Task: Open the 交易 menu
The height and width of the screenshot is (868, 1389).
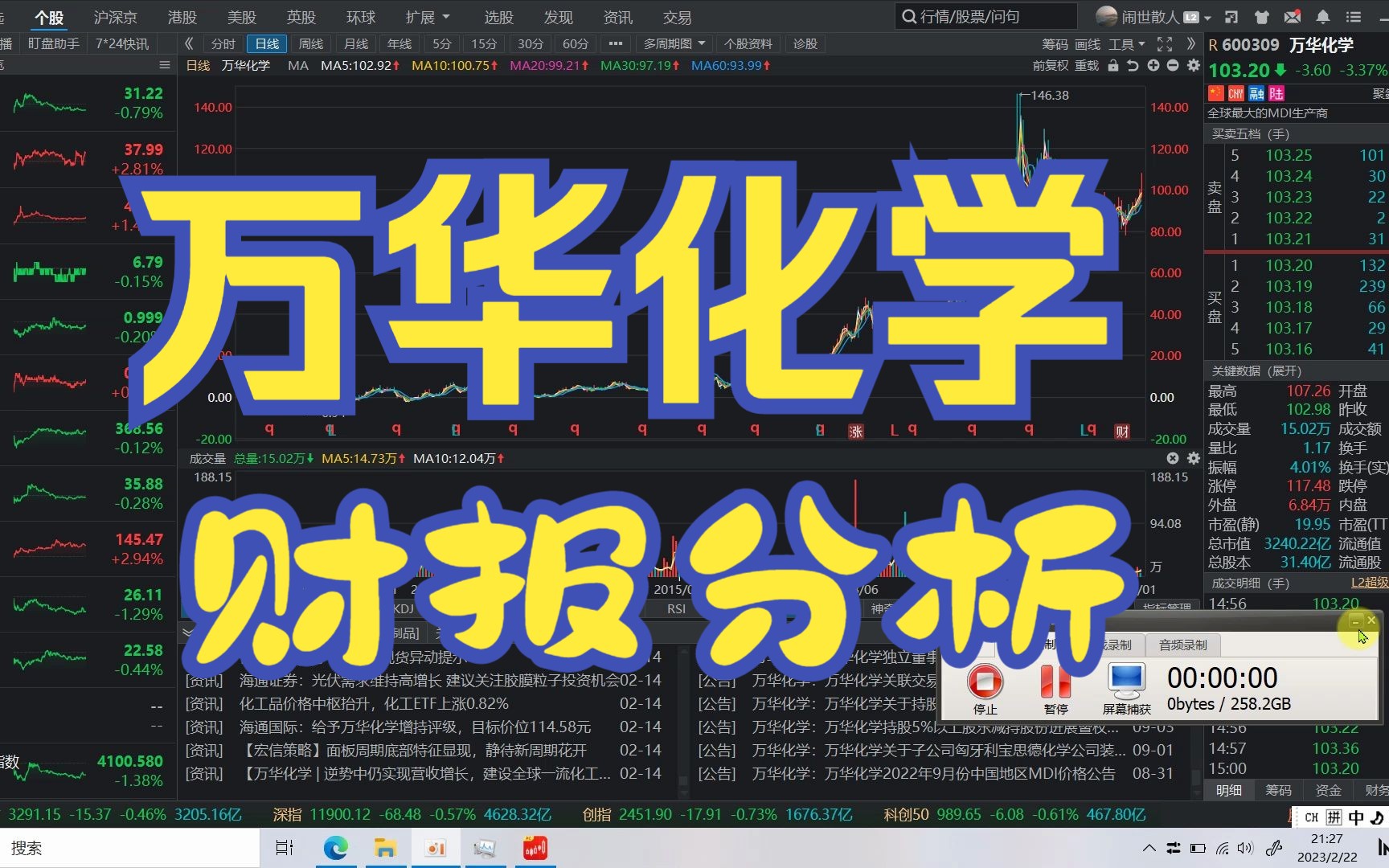Action: [x=677, y=17]
